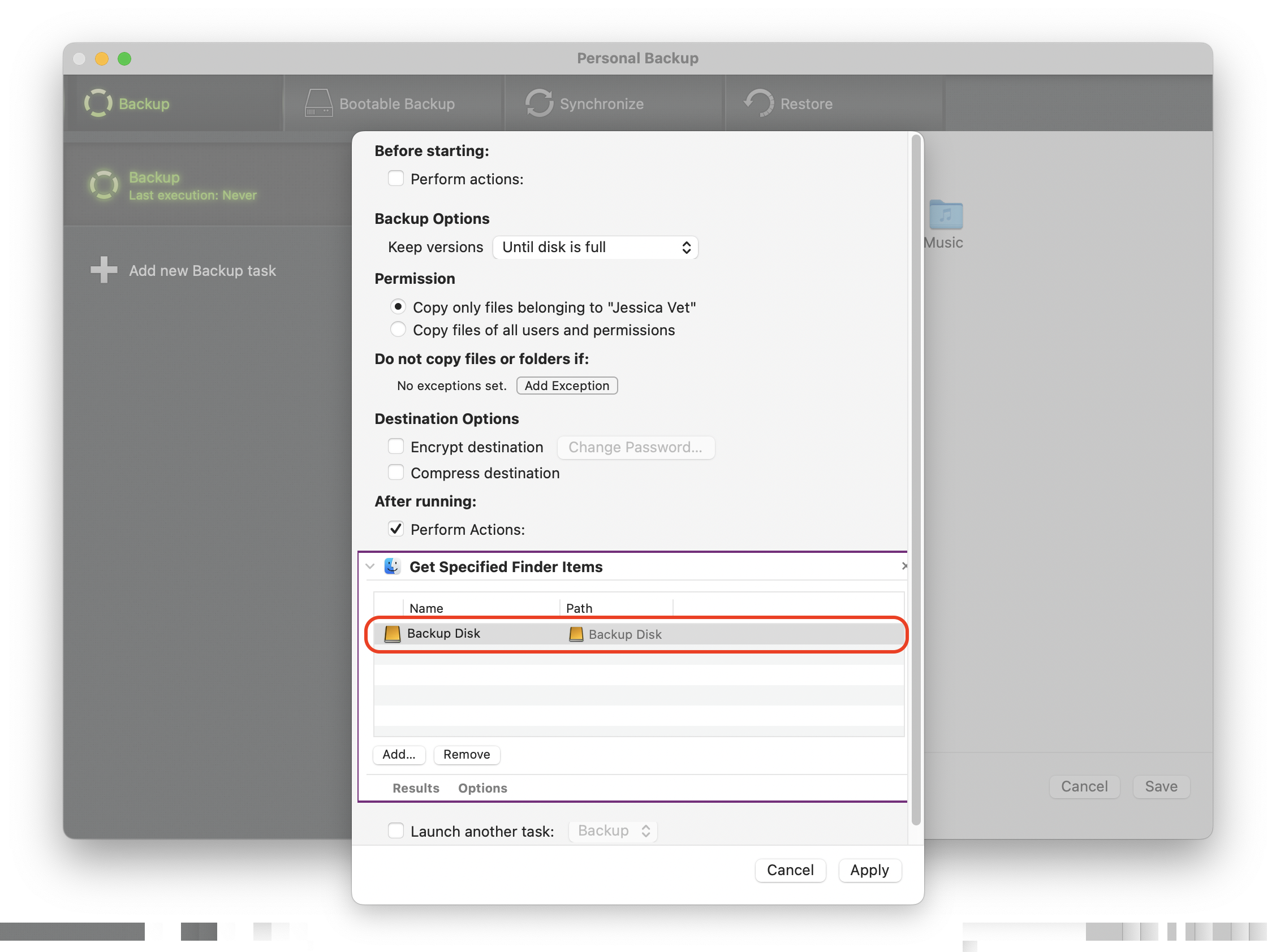This screenshot has height=952, width=1276.
Task: Click the Bootable Backup drive icon
Action: coord(318,103)
